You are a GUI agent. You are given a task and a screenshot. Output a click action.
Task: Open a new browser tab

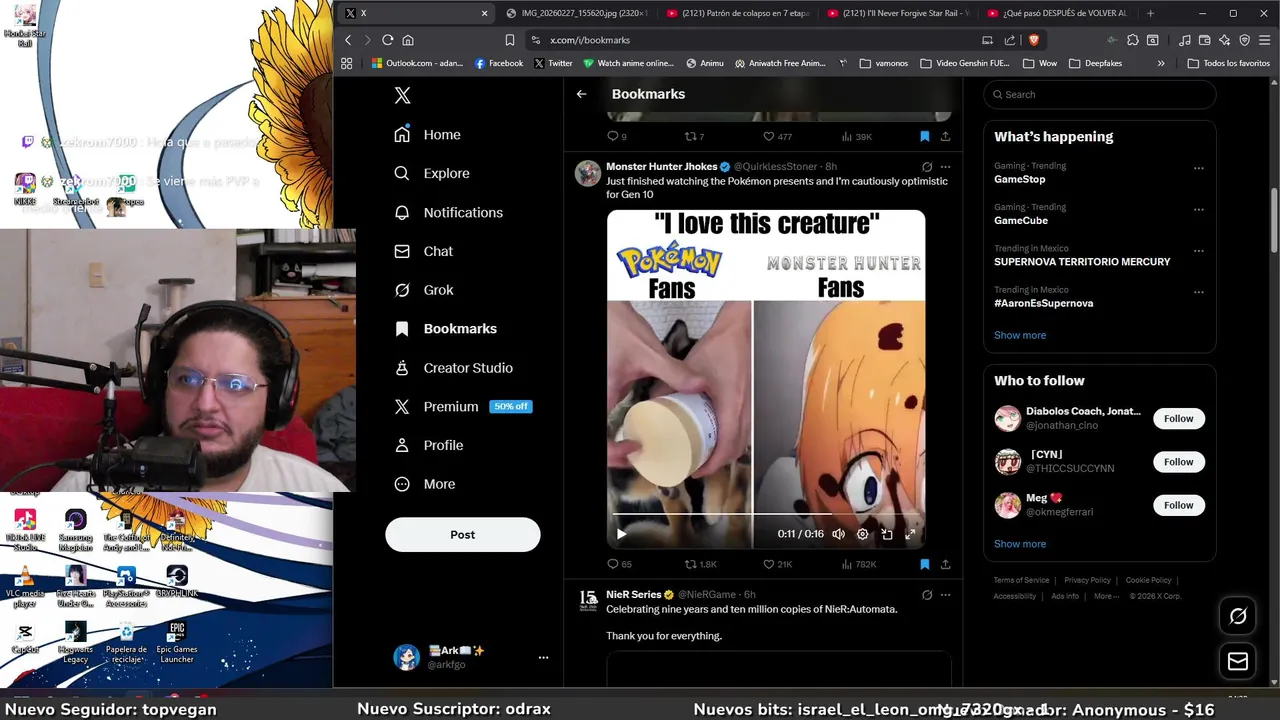click(1150, 13)
